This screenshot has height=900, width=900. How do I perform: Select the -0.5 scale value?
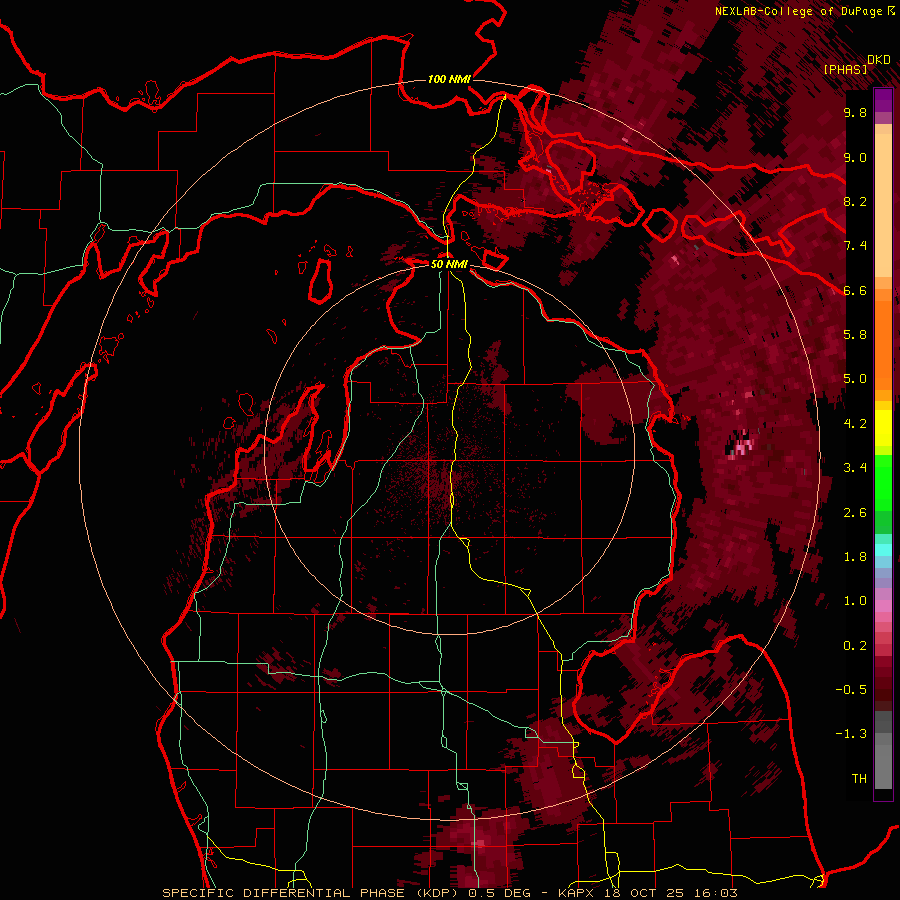[851, 690]
